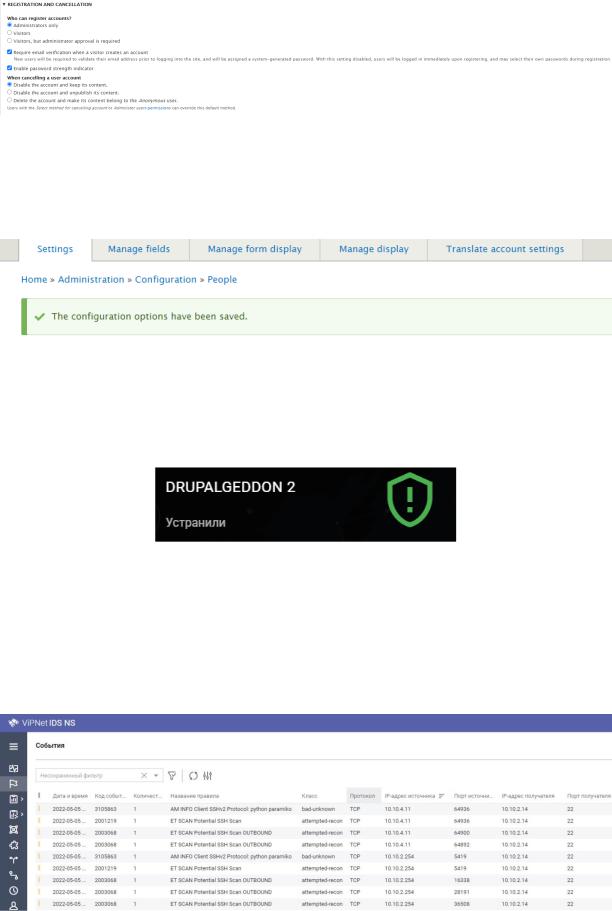Choose 'Disable the account and unpublish its content'
The width and height of the screenshot is (612, 911).
(9, 92)
